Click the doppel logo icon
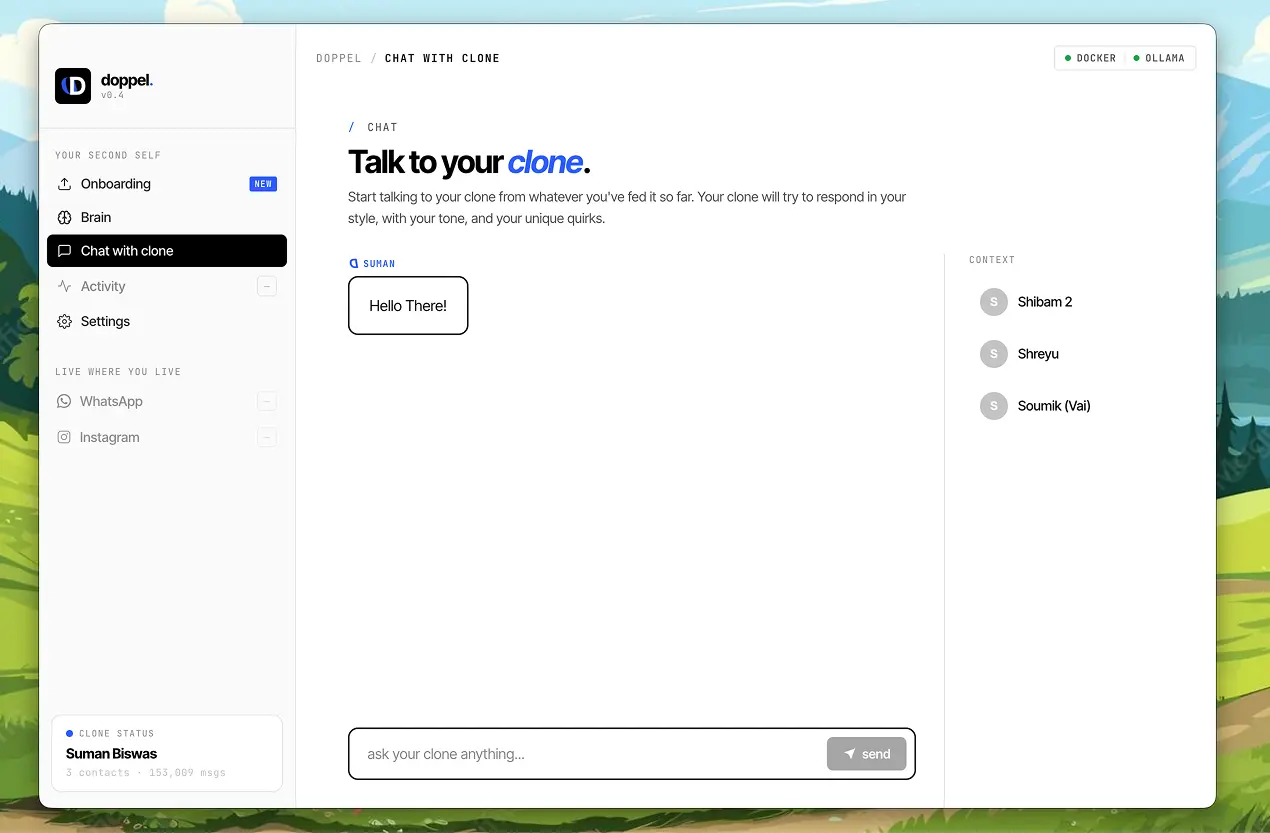 point(73,86)
